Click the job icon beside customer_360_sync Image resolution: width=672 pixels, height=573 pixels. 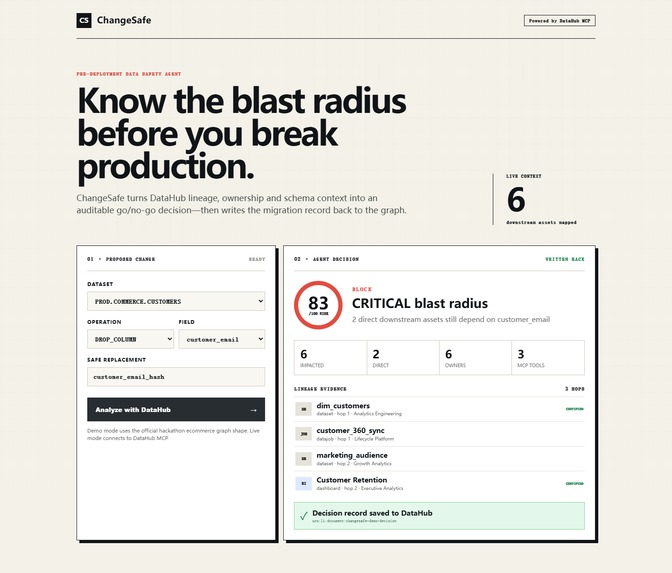pyautogui.click(x=303, y=434)
